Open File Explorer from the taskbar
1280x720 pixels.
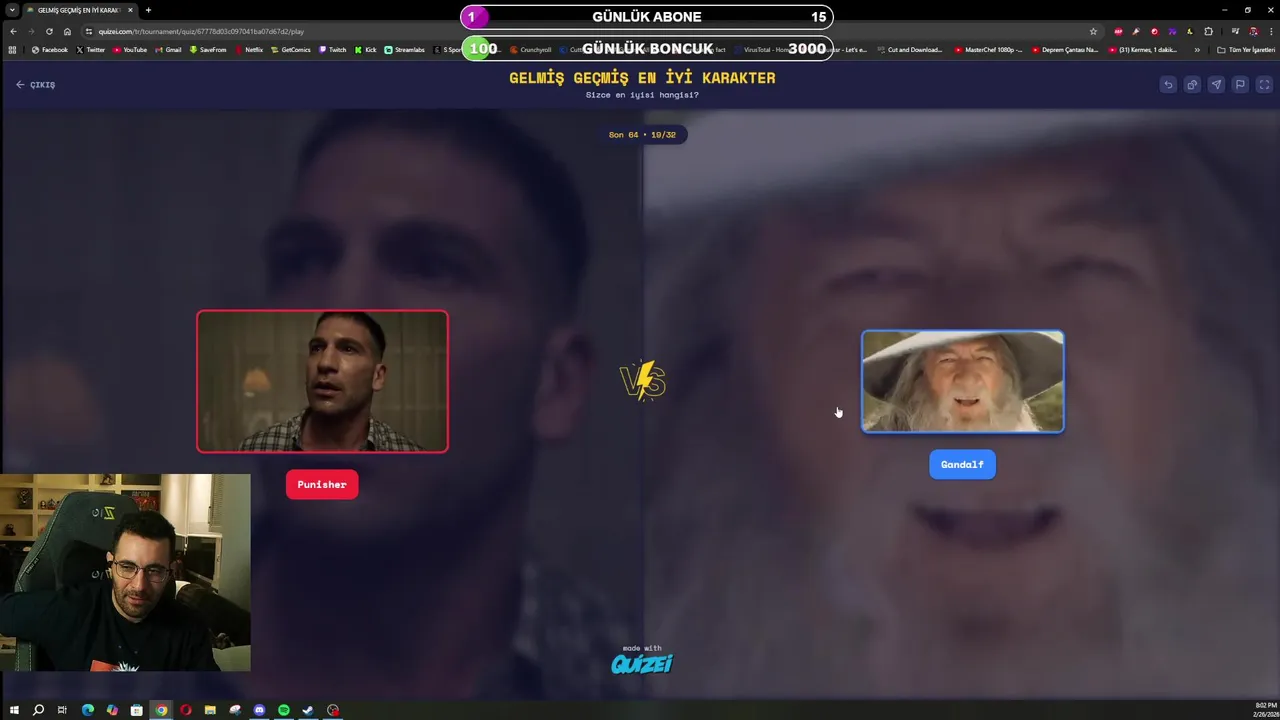pyautogui.click(x=210, y=710)
